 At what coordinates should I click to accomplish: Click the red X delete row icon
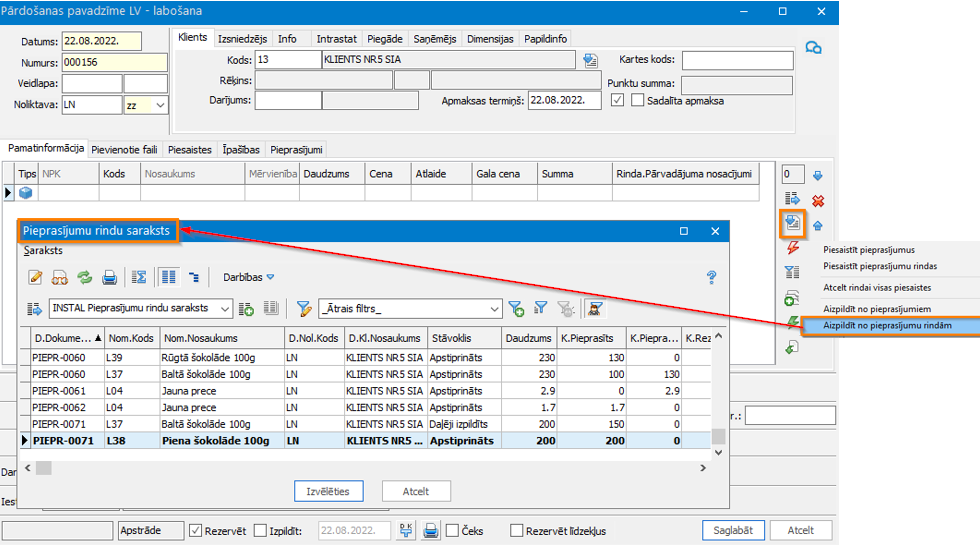(x=818, y=201)
